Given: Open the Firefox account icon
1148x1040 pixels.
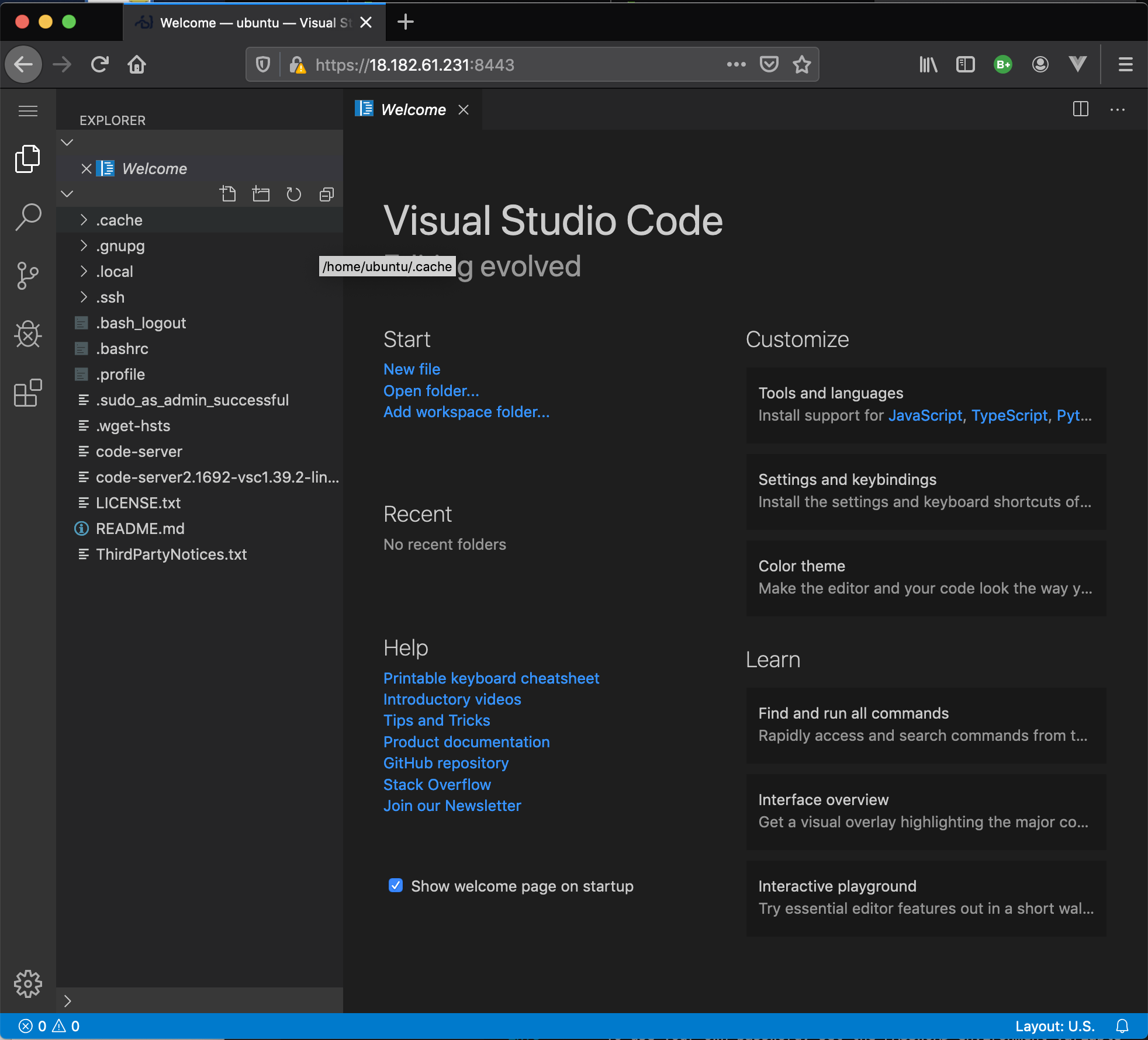Looking at the screenshot, I should (1040, 64).
